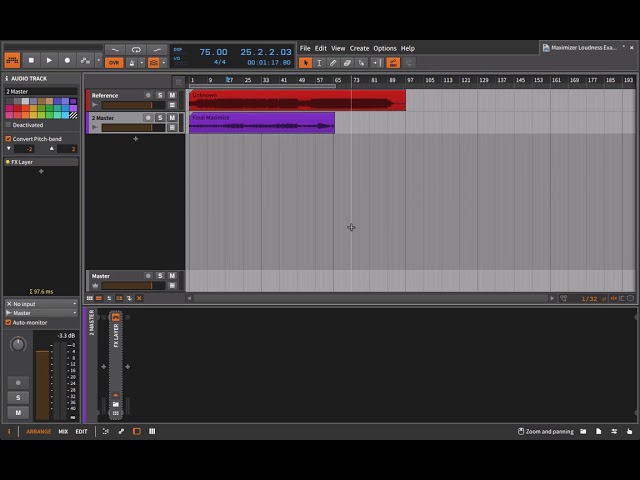Viewport: 640px width, 480px height.
Task: Toggle the punch-in button left of the loop
Action: [115, 50]
